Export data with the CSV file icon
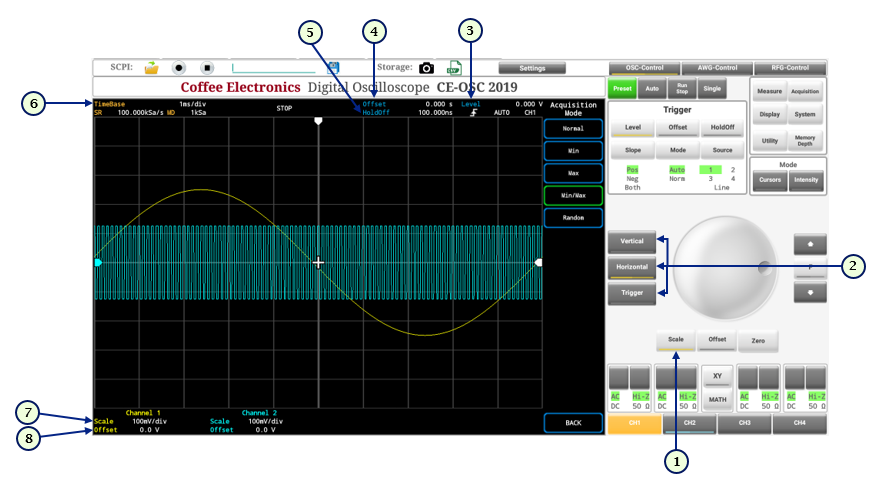 [453, 68]
